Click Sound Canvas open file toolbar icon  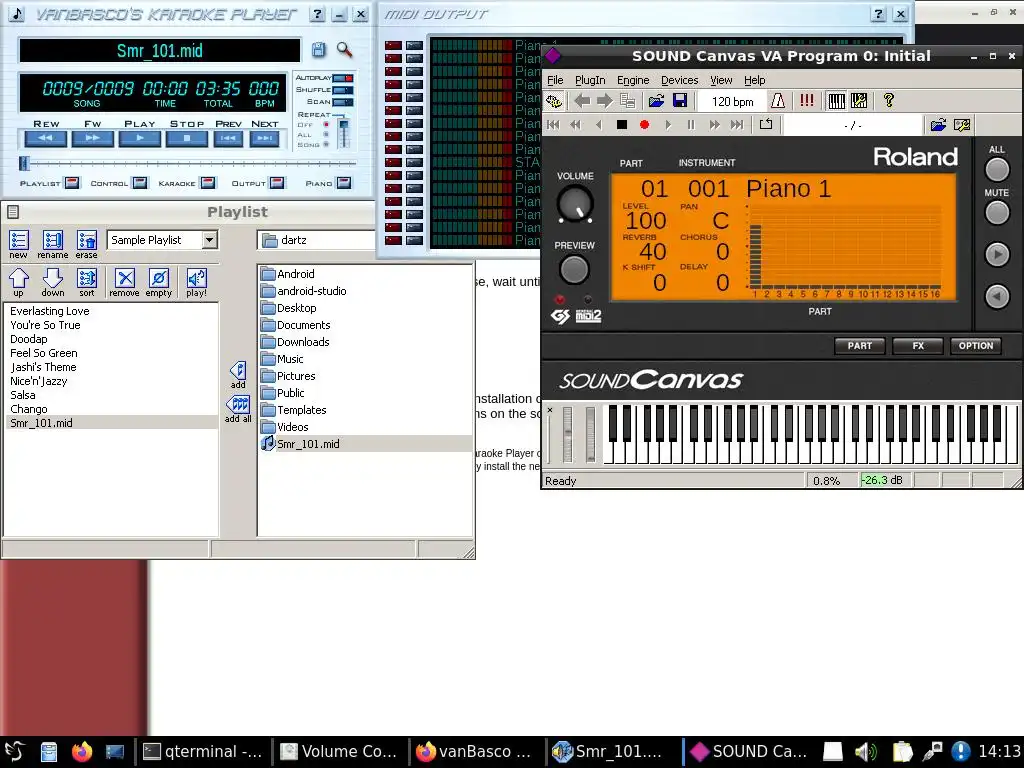point(656,101)
